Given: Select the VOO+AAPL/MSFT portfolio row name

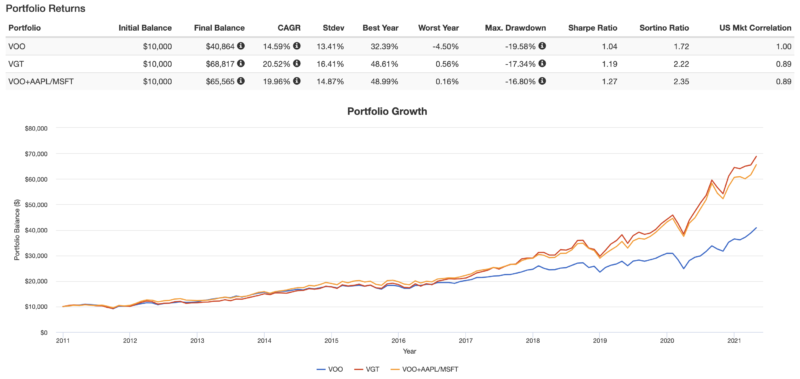Looking at the screenshot, I should click(x=35, y=81).
